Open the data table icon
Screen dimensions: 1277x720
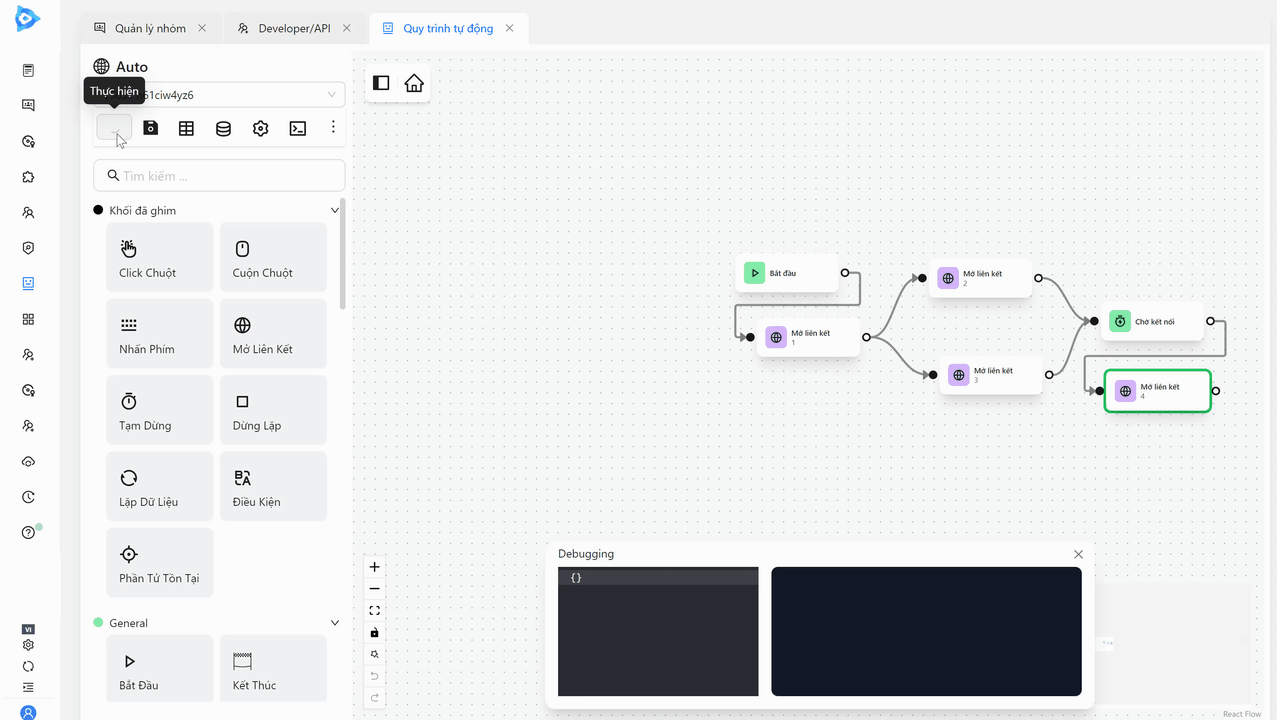186,128
